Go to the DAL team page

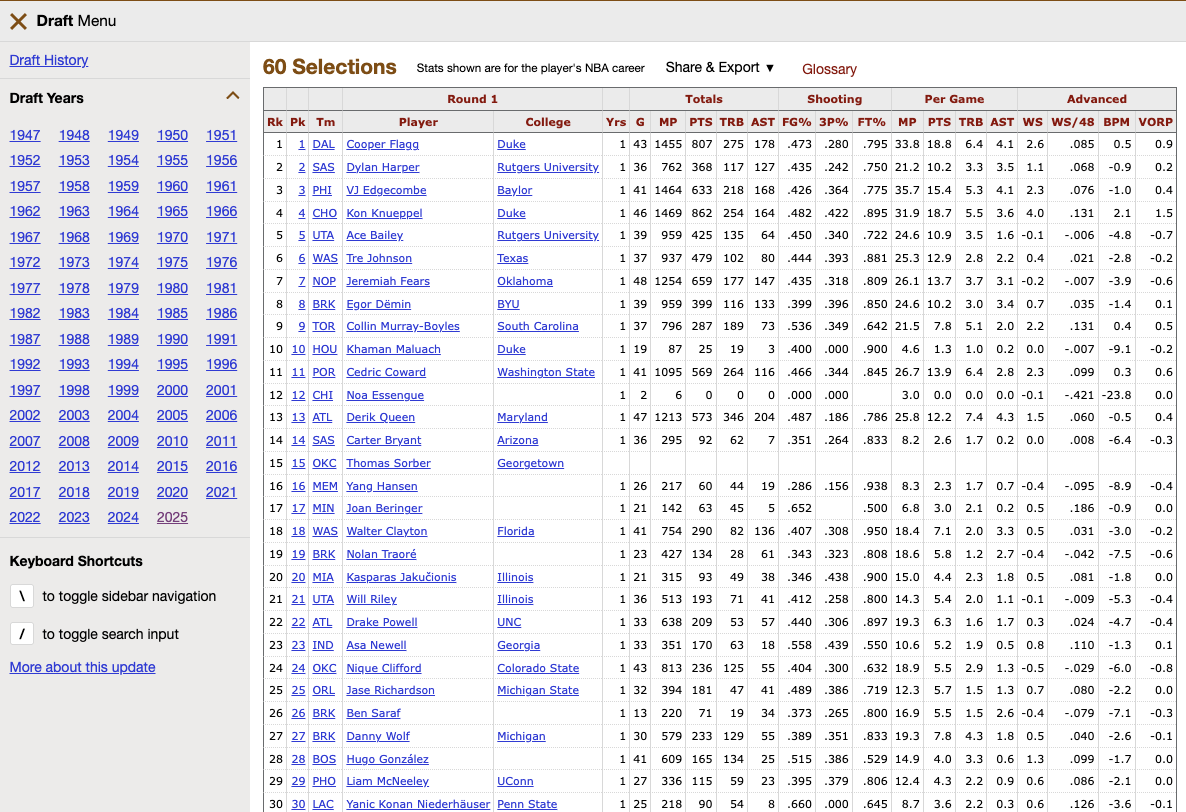pyautogui.click(x=323, y=144)
